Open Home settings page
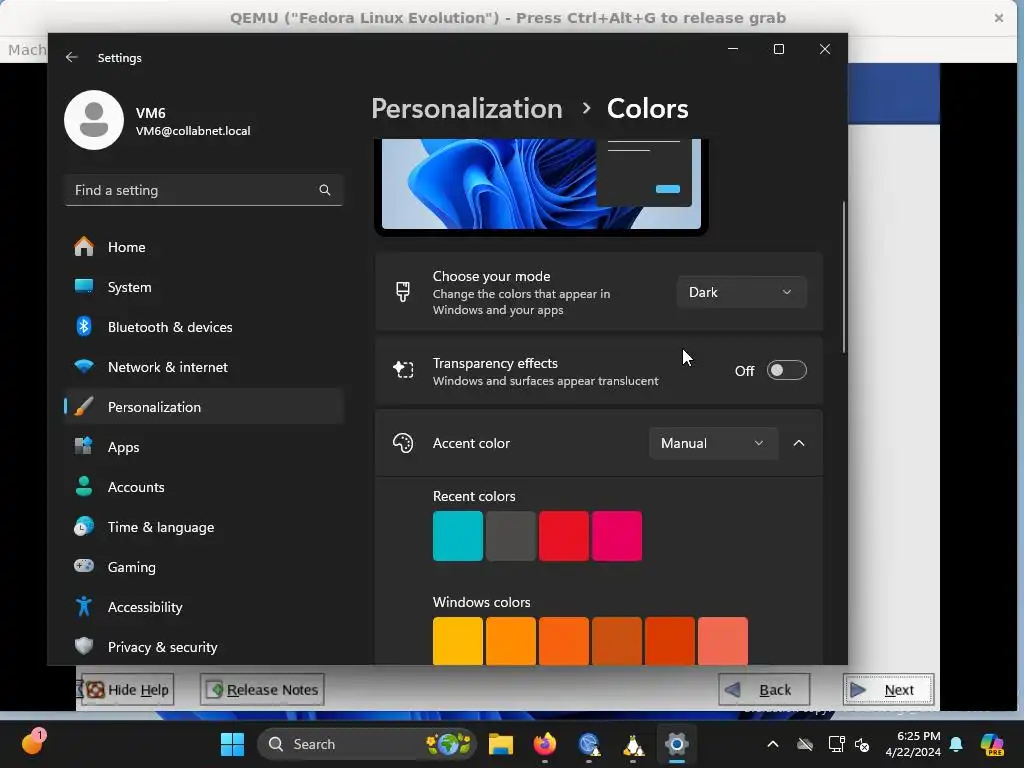 [x=204, y=247]
